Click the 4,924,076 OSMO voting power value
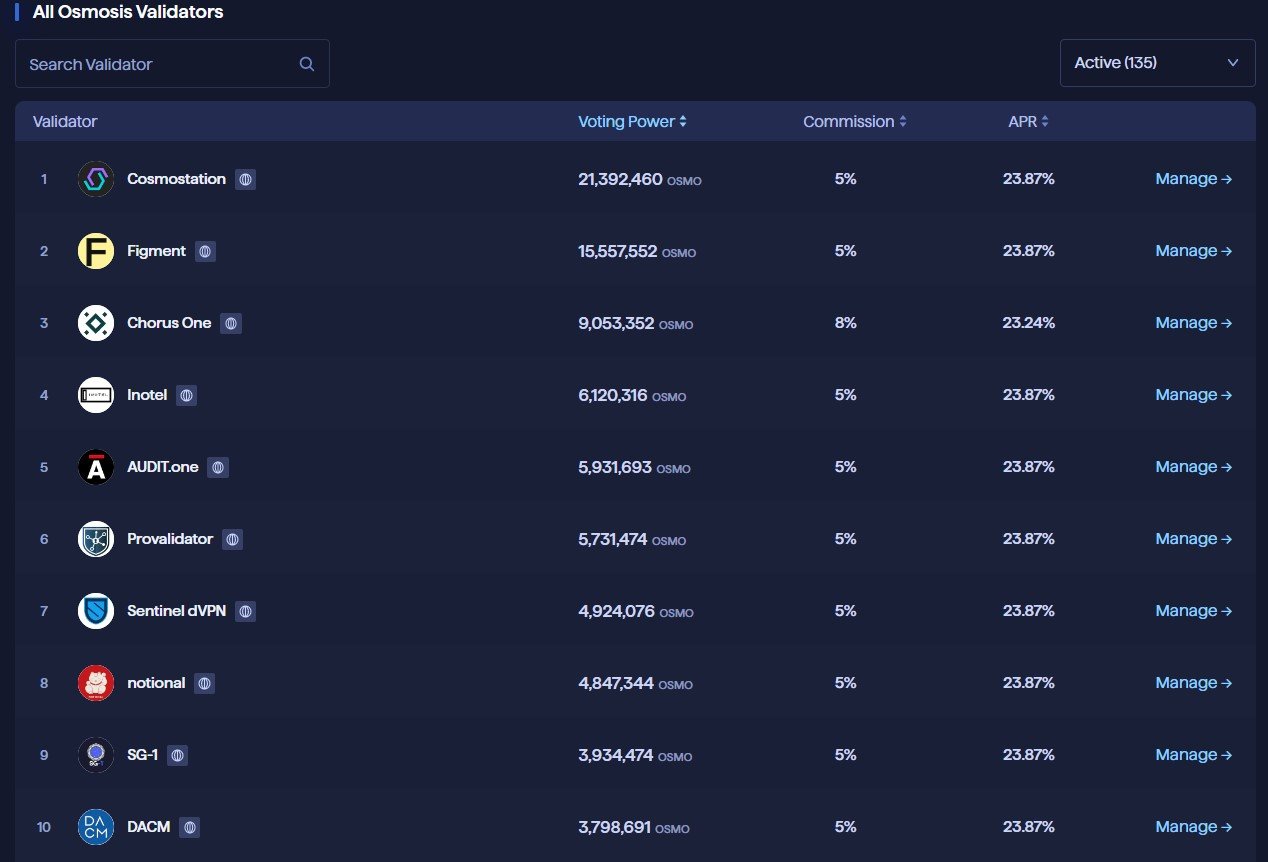 pos(635,612)
